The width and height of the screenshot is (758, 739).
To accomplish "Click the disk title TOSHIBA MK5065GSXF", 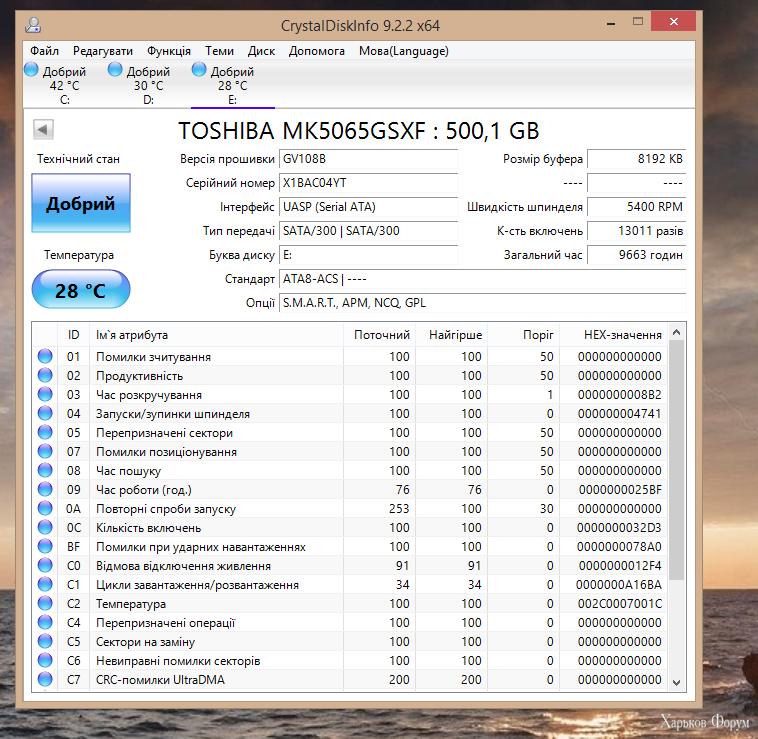I will 302,130.
